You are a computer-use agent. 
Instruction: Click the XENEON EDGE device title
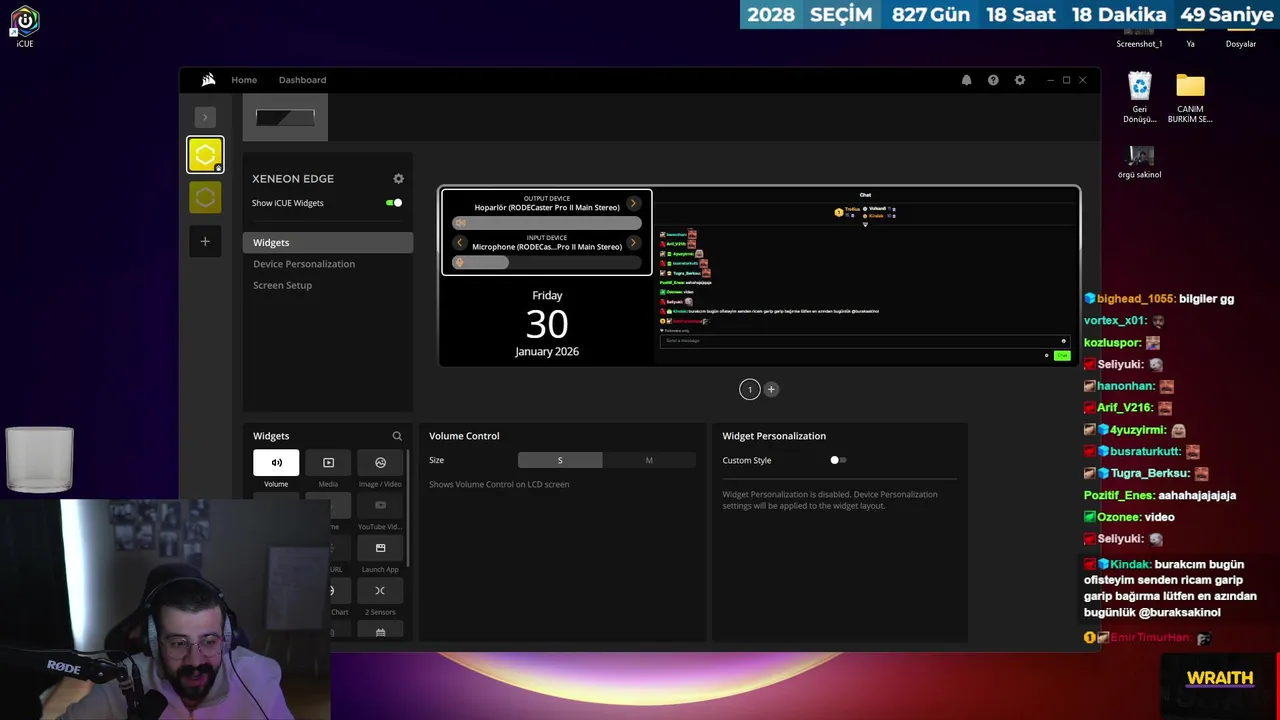(293, 178)
